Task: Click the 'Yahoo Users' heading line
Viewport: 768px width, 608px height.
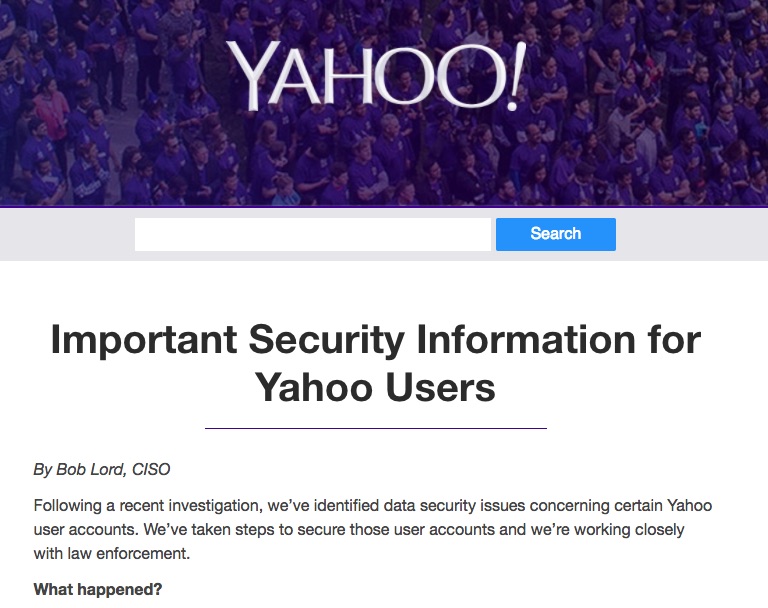Action: pos(375,388)
